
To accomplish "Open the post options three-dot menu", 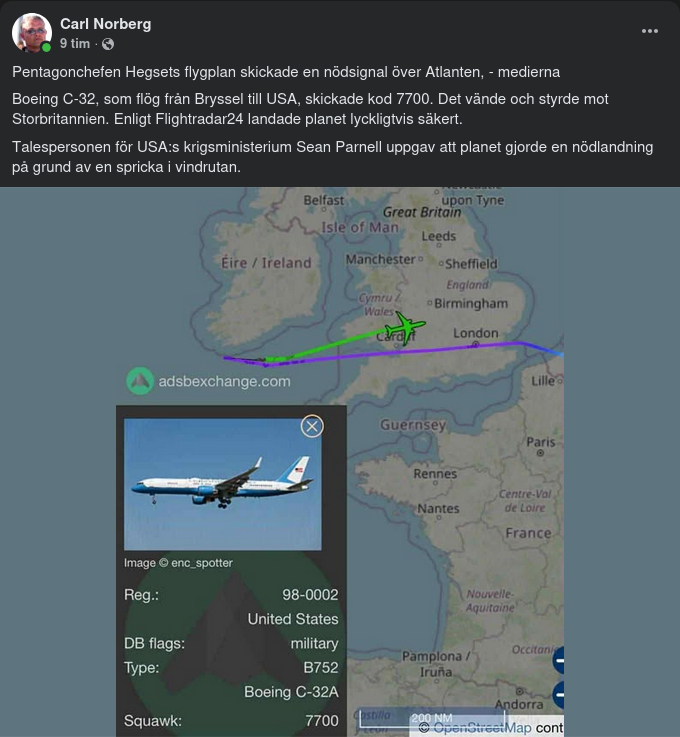I will [x=650, y=31].
